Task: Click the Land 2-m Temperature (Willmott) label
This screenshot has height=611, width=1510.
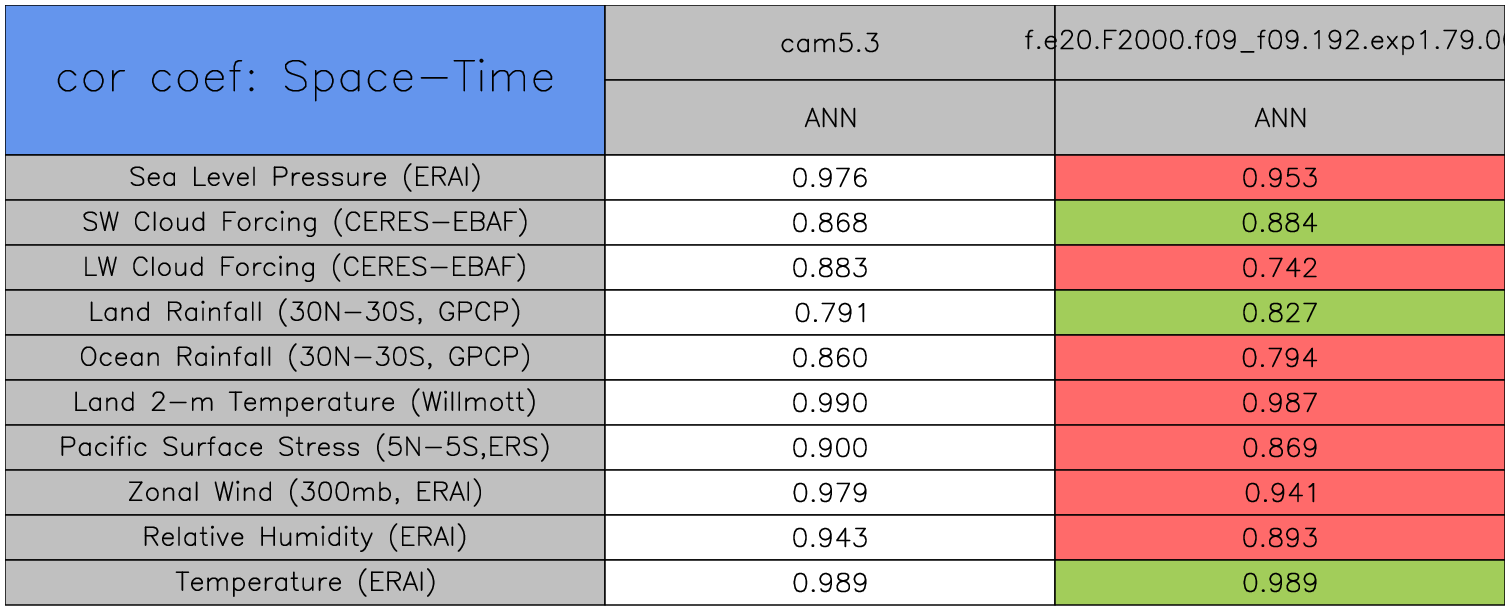Action: click(x=305, y=403)
